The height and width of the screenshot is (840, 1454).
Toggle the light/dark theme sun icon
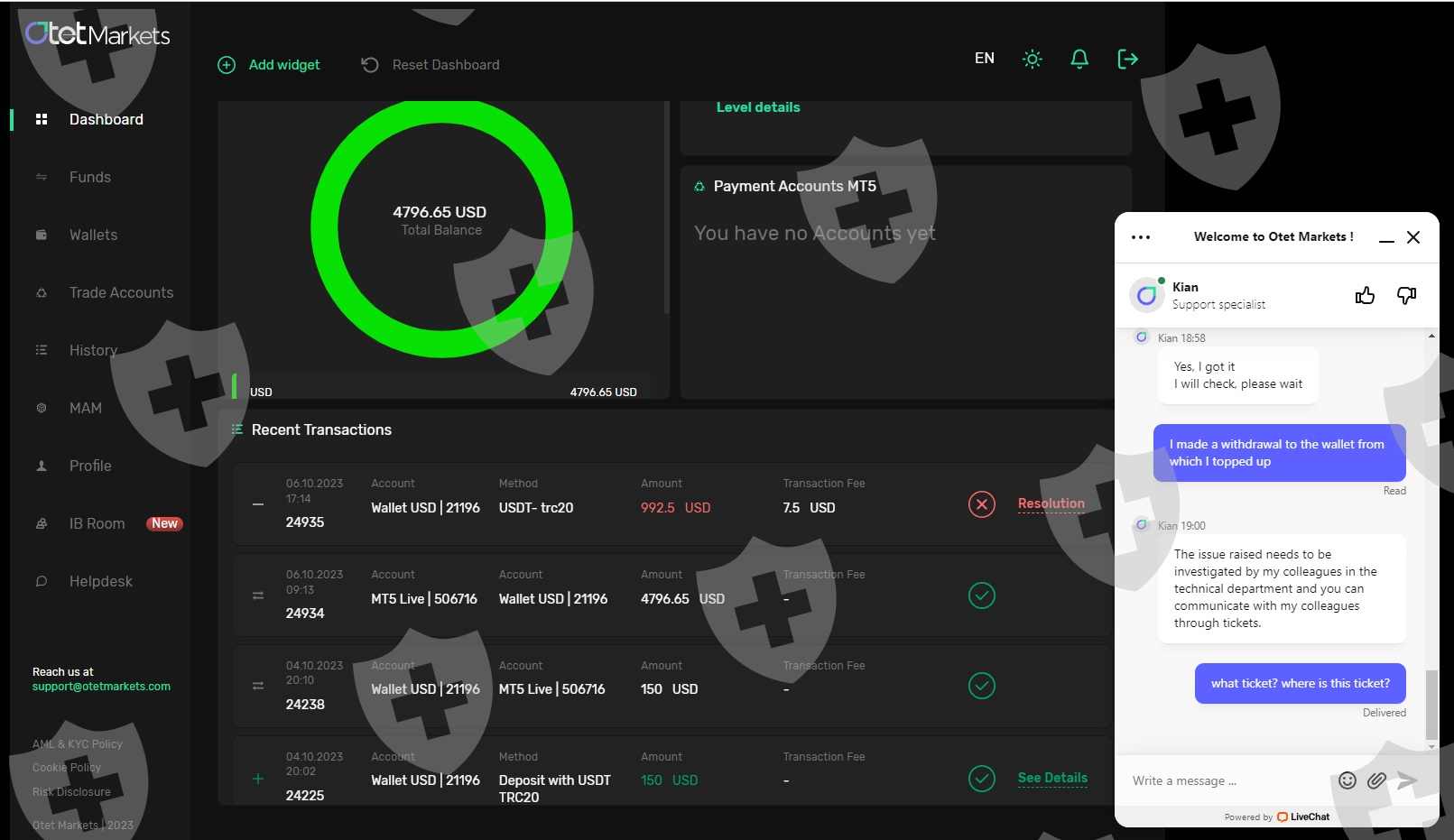pos(1032,60)
